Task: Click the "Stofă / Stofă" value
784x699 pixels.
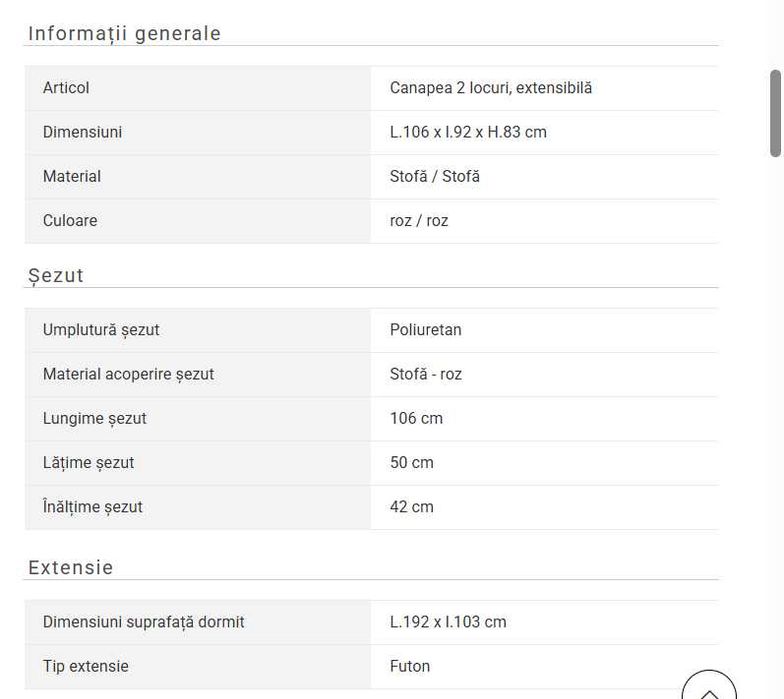Action: 435,176
